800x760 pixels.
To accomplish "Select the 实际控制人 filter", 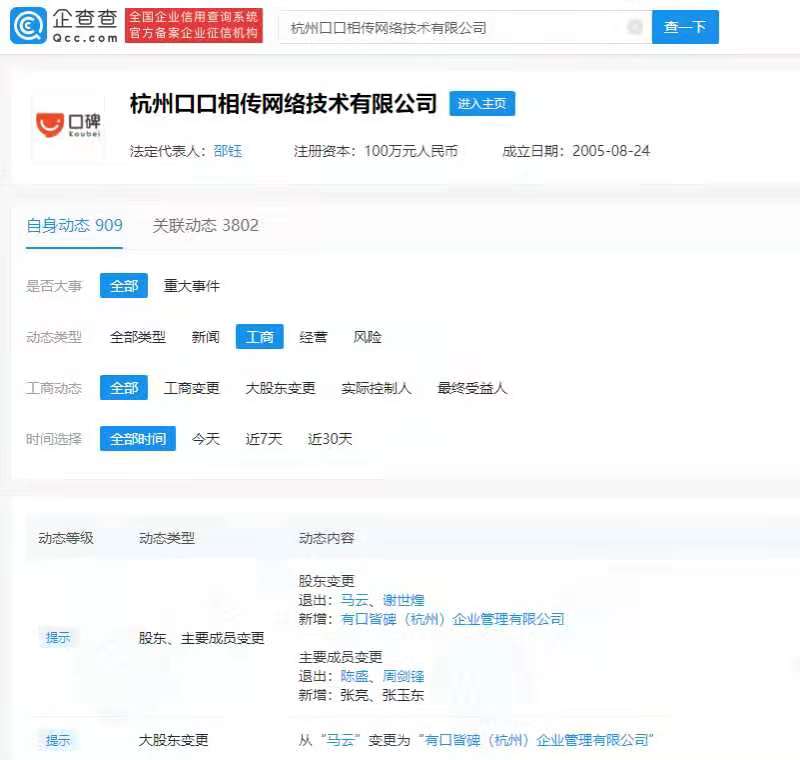I will (377, 388).
